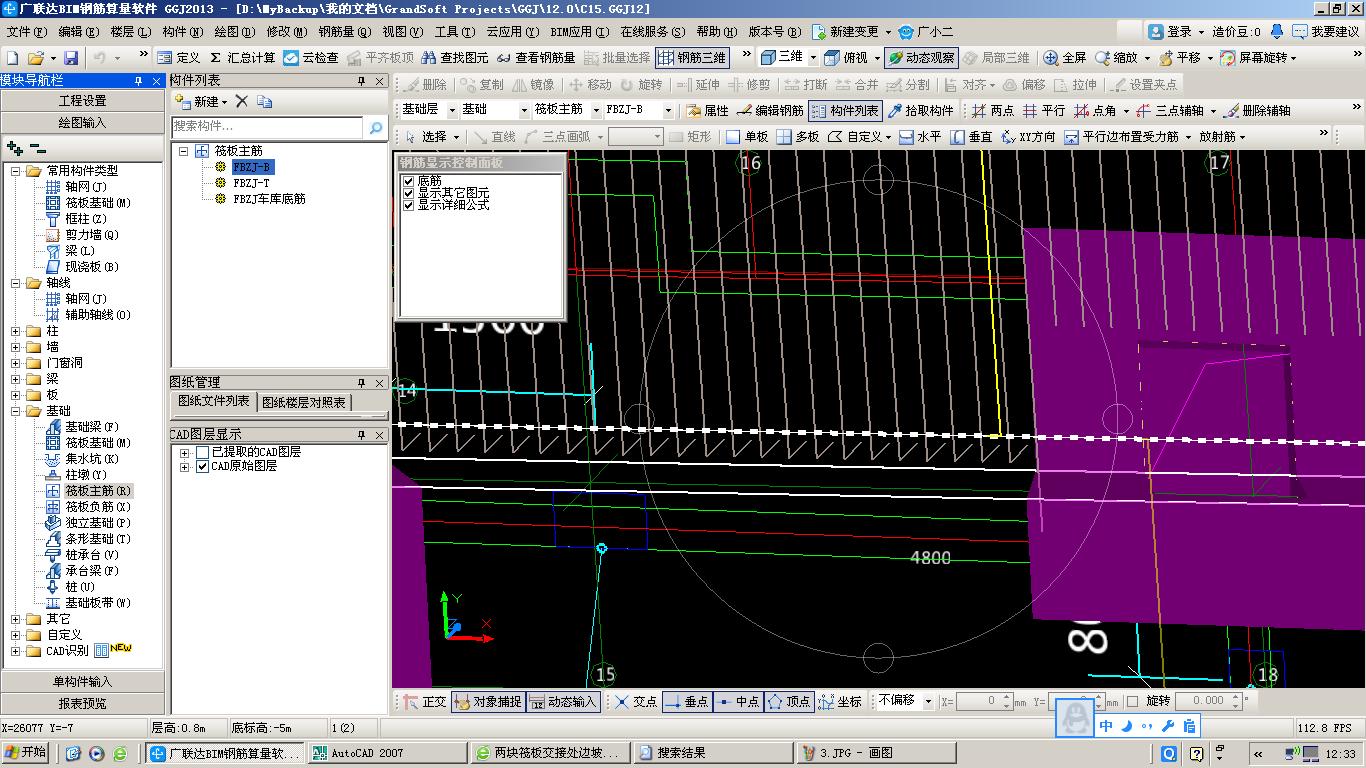1366x768 pixels.
Task: Click search magnifier in component list
Action: click(376, 127)
